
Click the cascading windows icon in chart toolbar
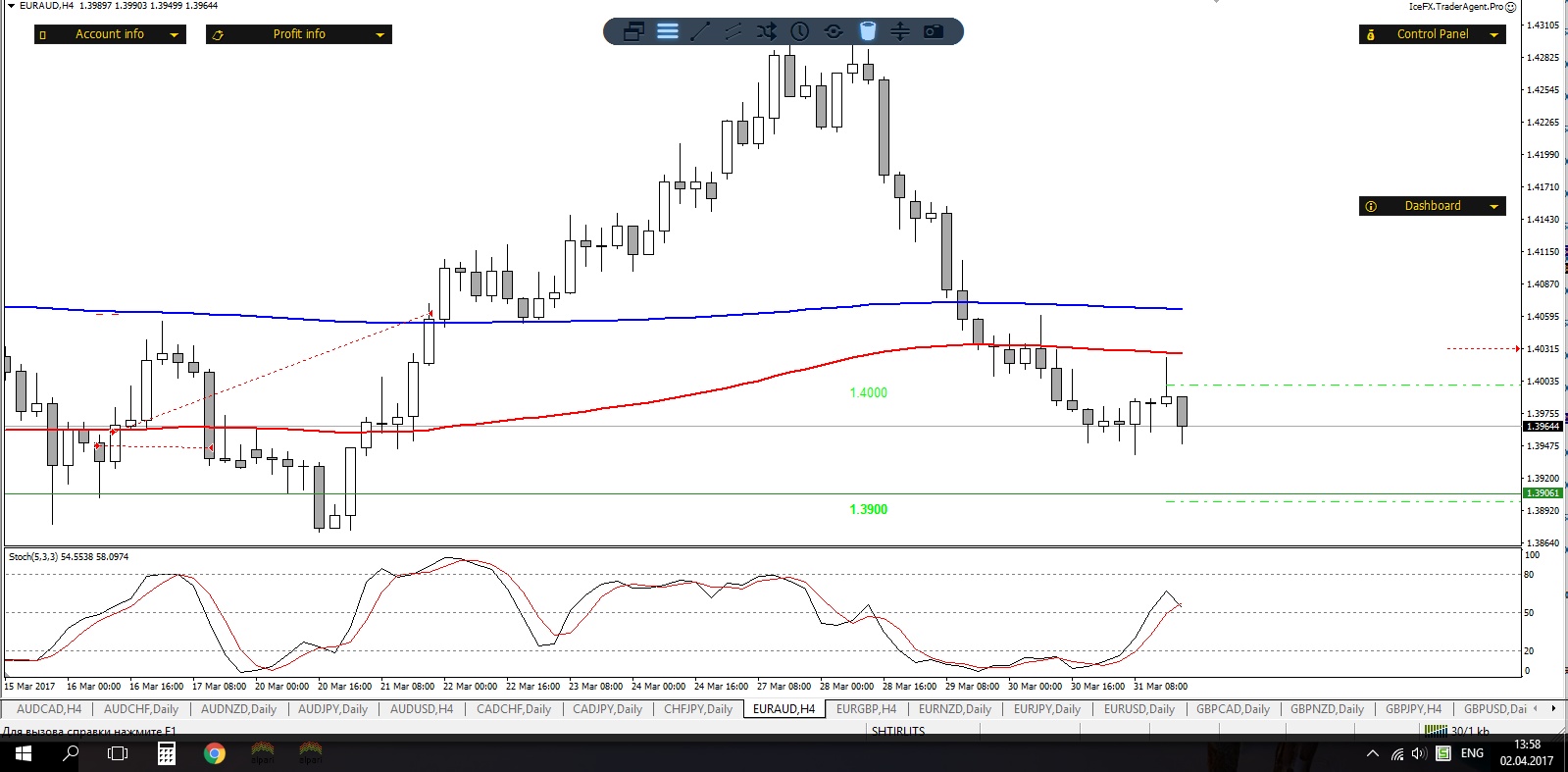[x=633, y=31]
